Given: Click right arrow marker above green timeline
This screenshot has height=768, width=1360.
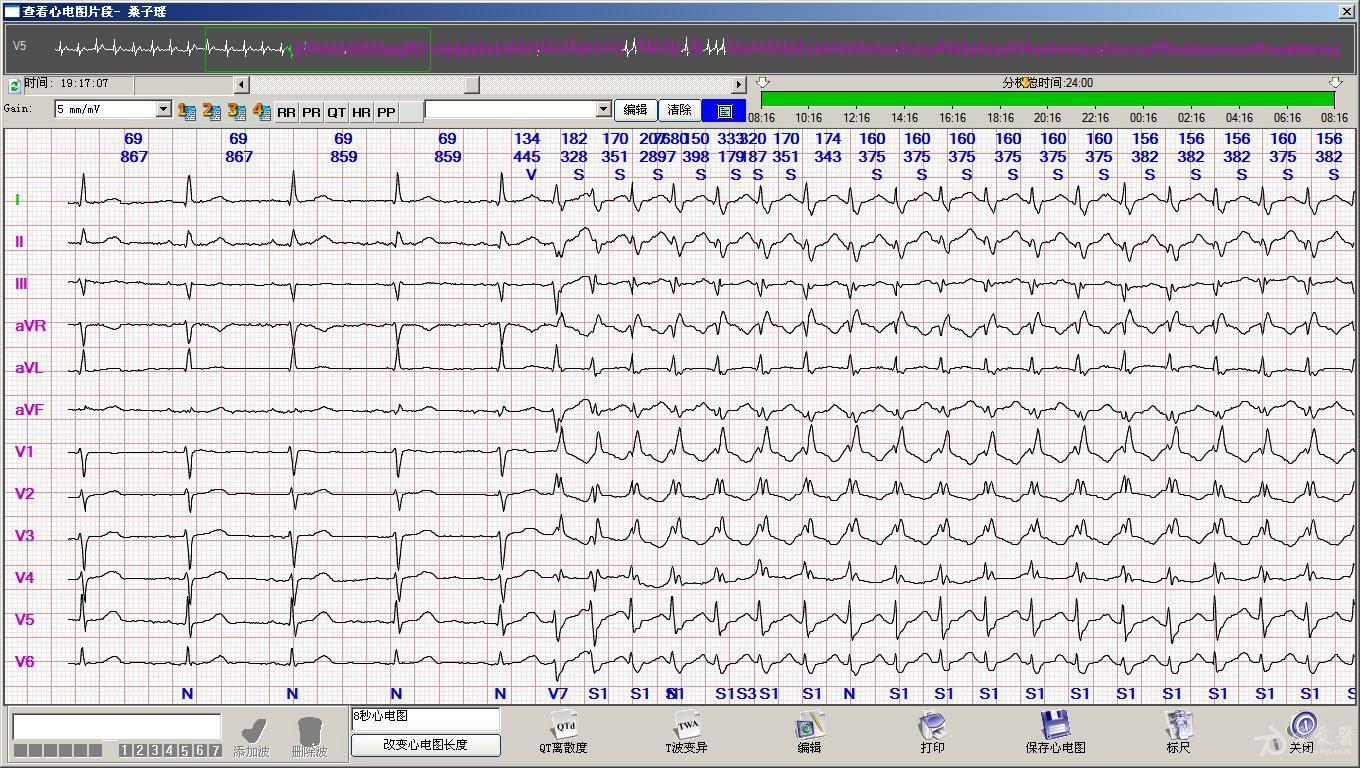Looking at the screenshot, I should (1335, 82).
